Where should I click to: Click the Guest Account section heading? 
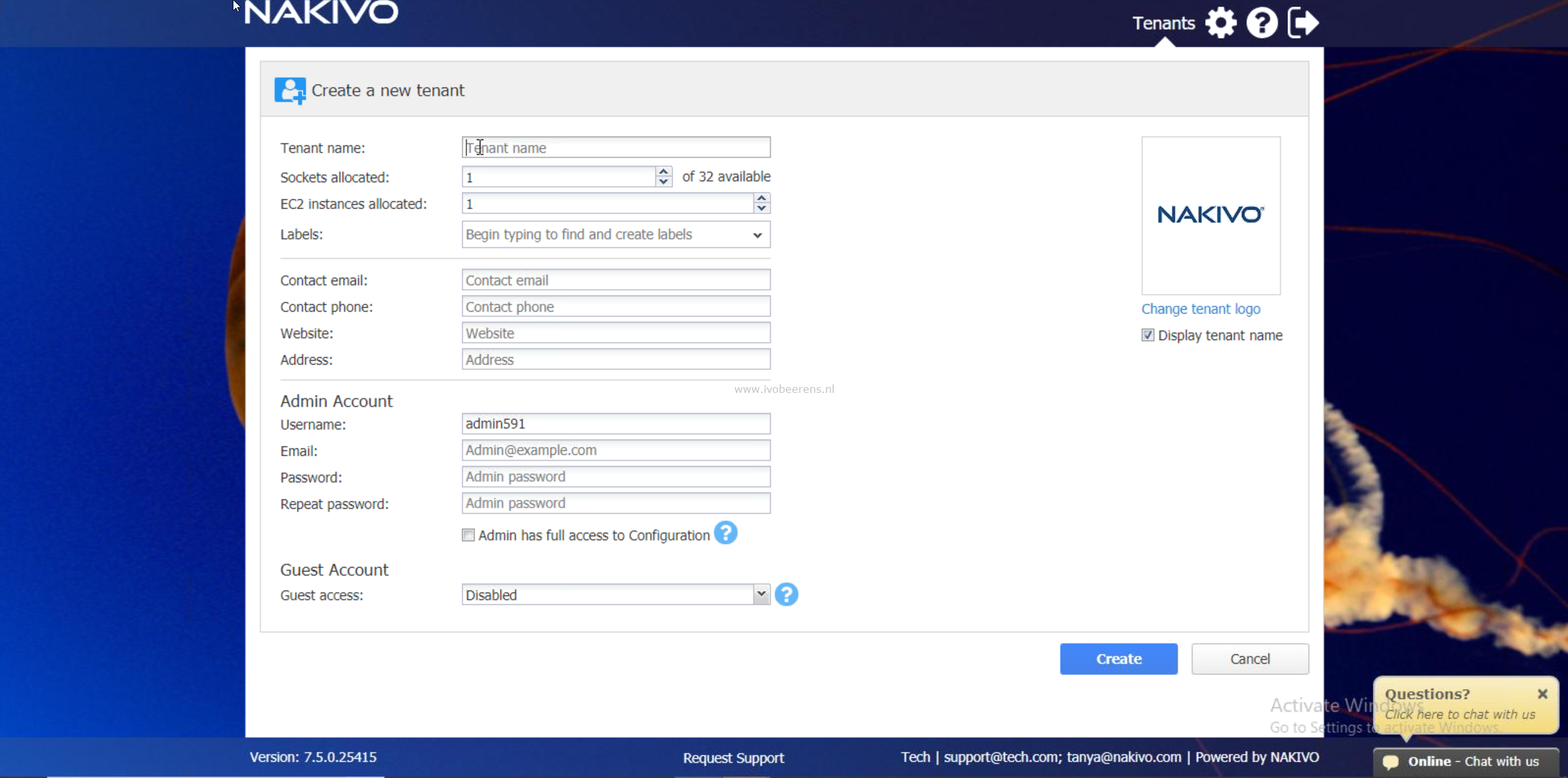(x=334, y=570)
